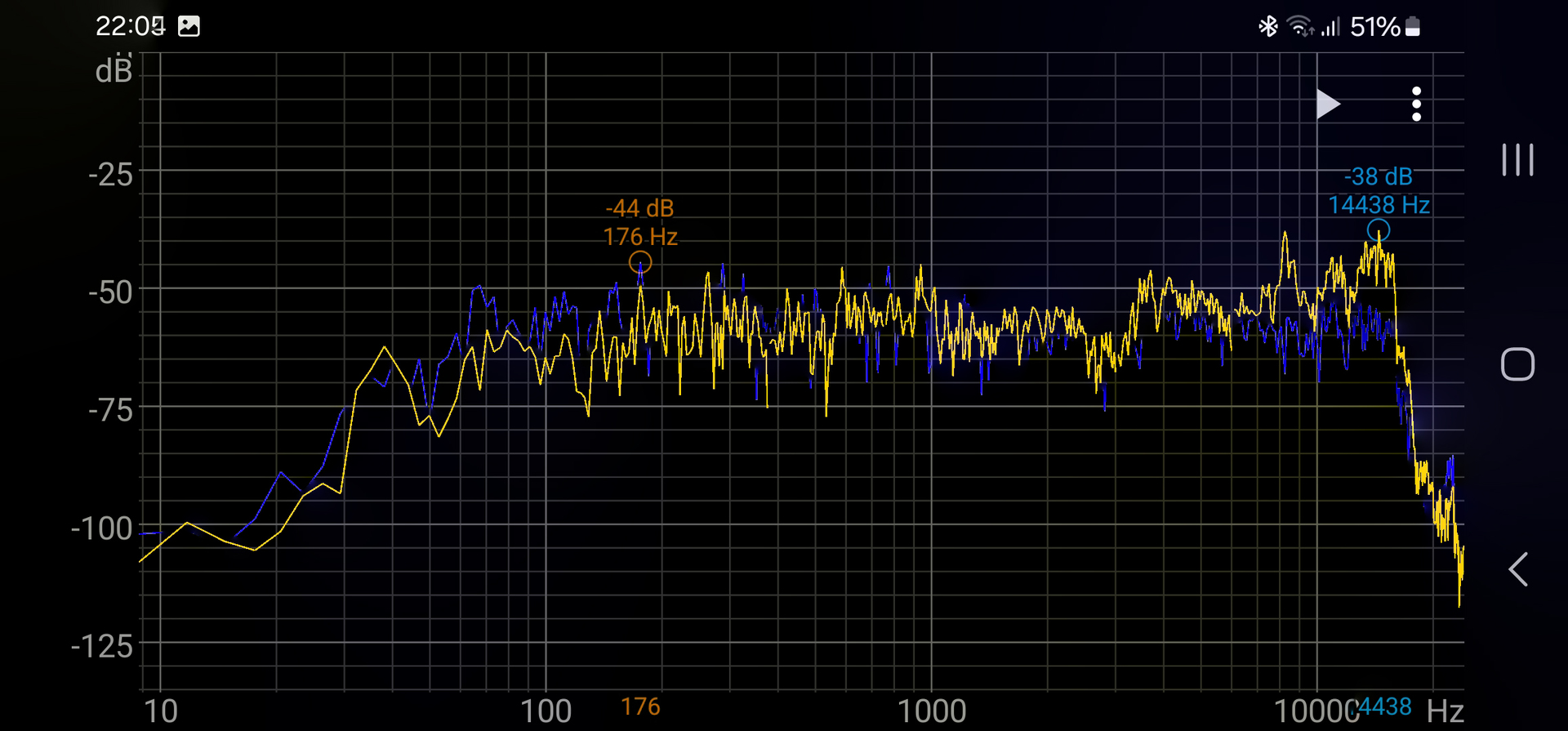Tap the battery icon in status bar
This screenshot has width=1568, height=731.
(1413, 27)
